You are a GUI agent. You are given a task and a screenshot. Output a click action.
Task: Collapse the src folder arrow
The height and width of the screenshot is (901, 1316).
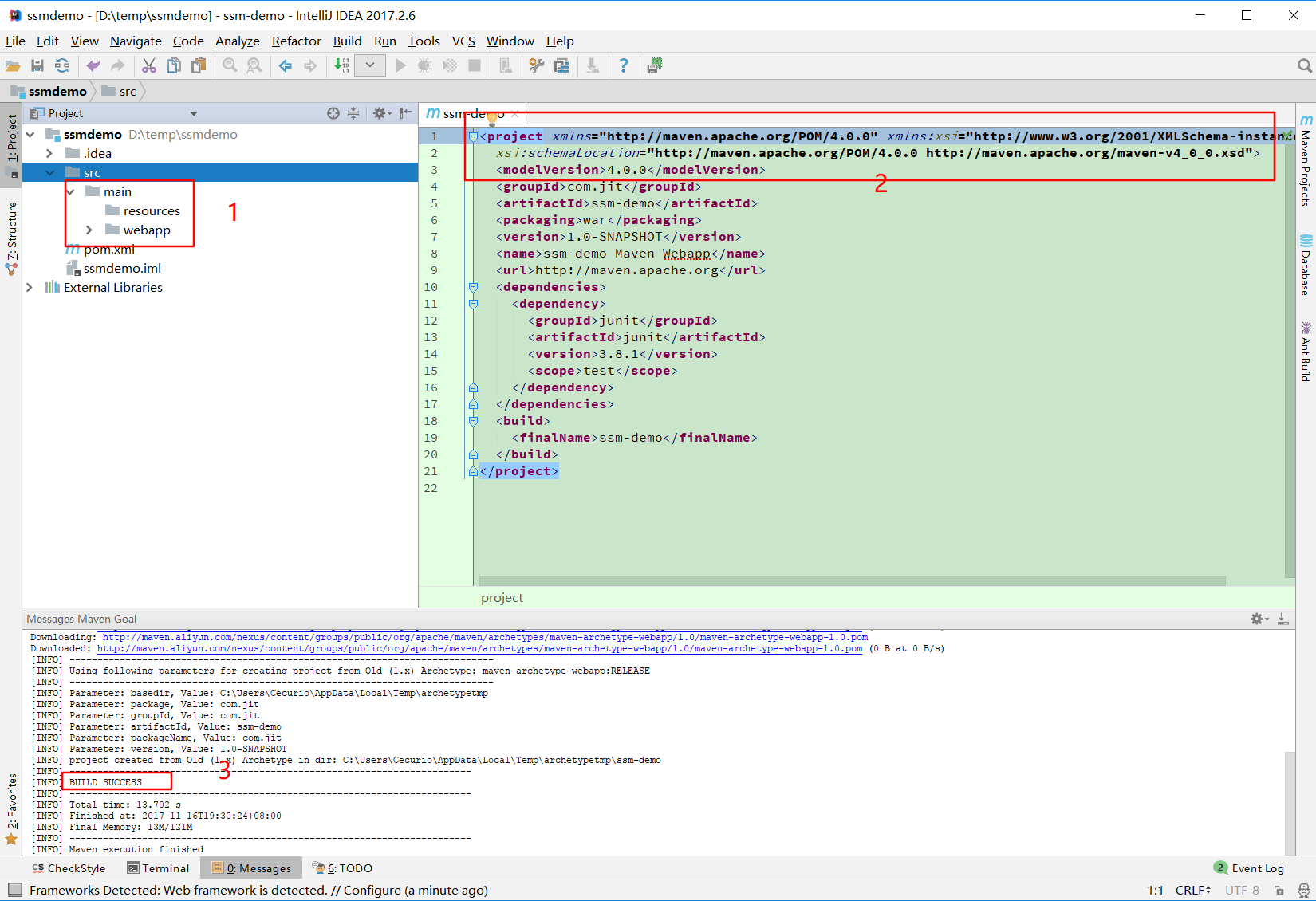point(50,172)
